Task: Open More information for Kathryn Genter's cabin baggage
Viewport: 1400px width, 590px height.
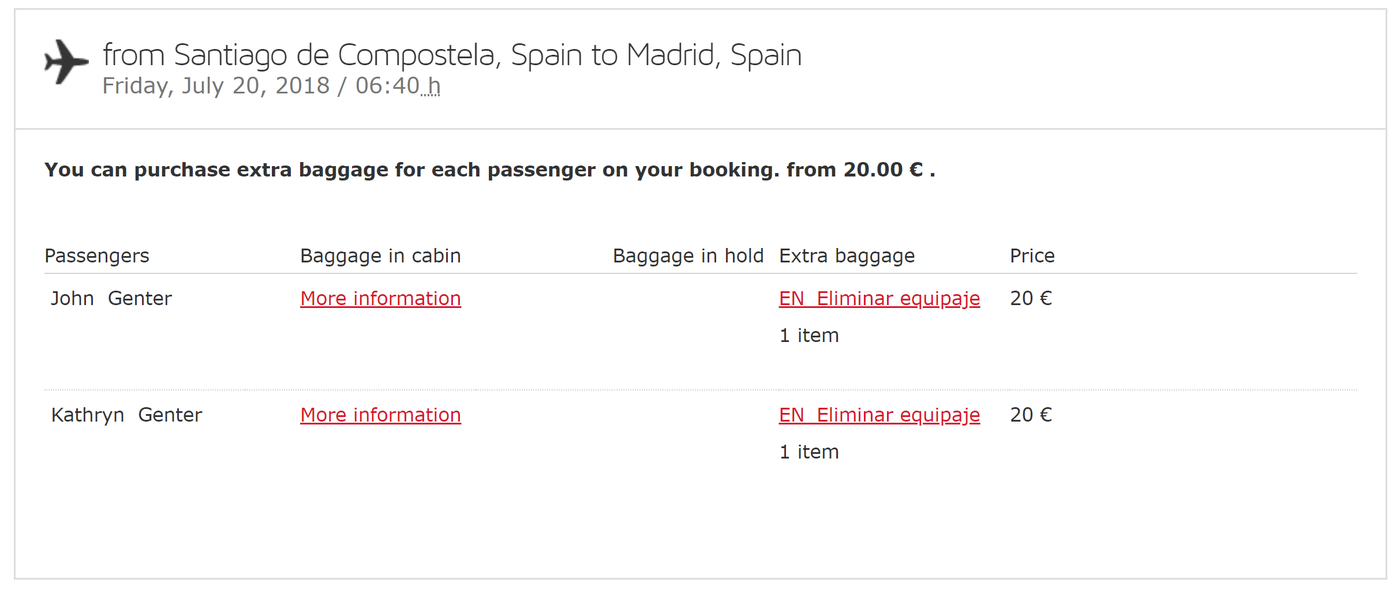Action: [380, 414]
